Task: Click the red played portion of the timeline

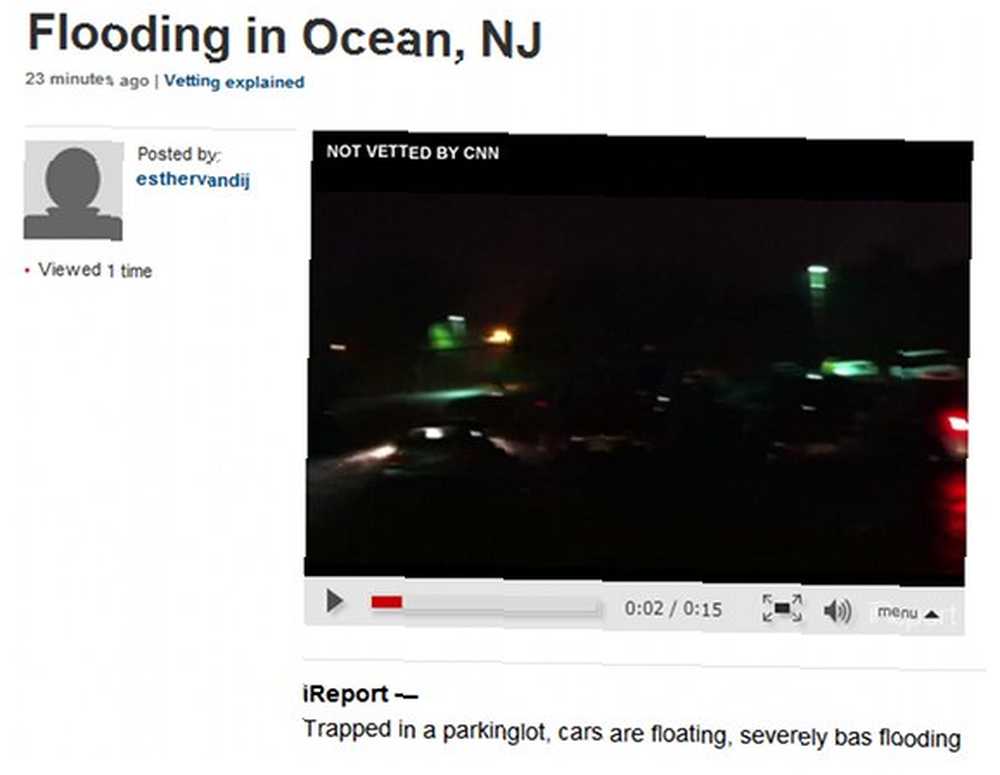Action: click(x=386, y=602)
